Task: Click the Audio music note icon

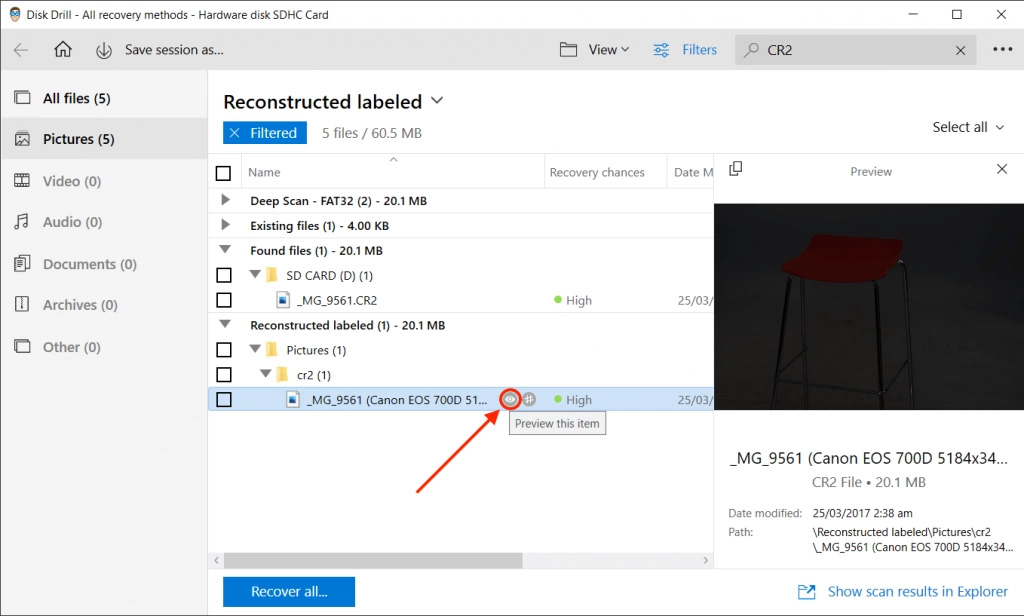Action: pyautogui.click(x=22, y=222)
